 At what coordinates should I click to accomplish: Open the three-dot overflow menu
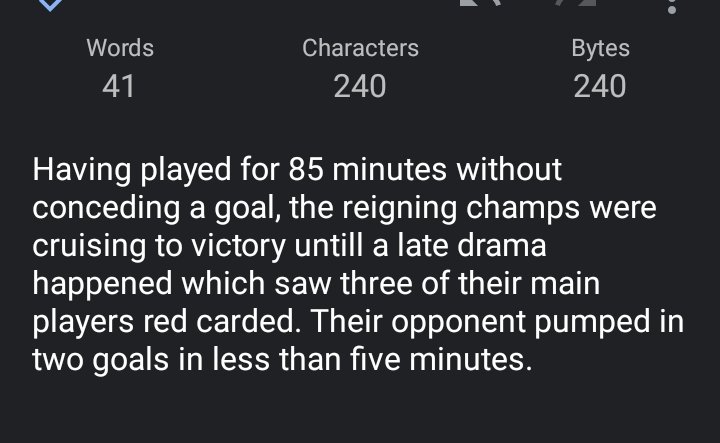pos(671,6)
